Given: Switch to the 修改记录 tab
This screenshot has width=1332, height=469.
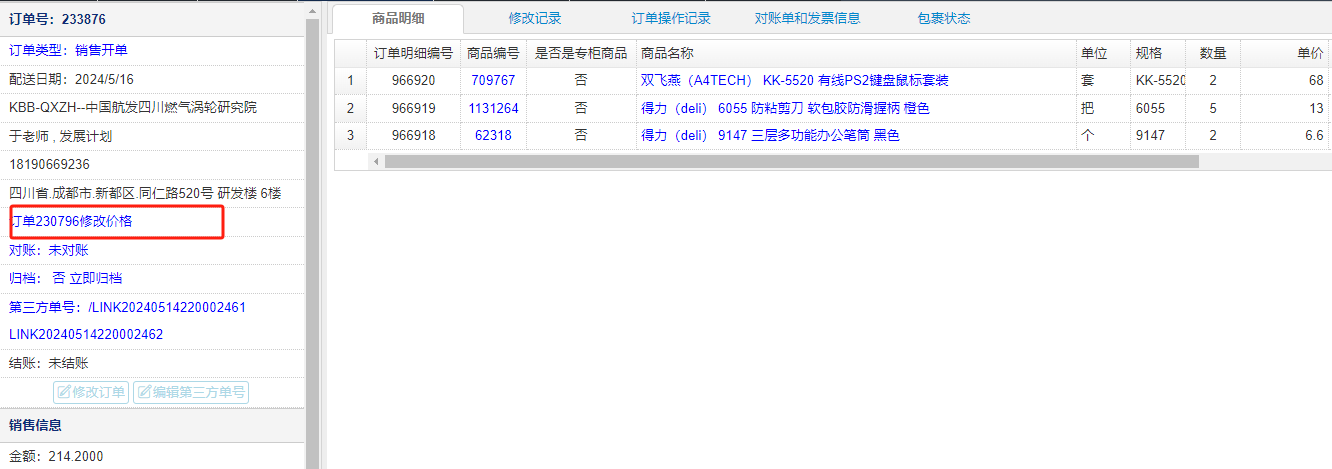Looking at the screenshot, I should point(535,18).
